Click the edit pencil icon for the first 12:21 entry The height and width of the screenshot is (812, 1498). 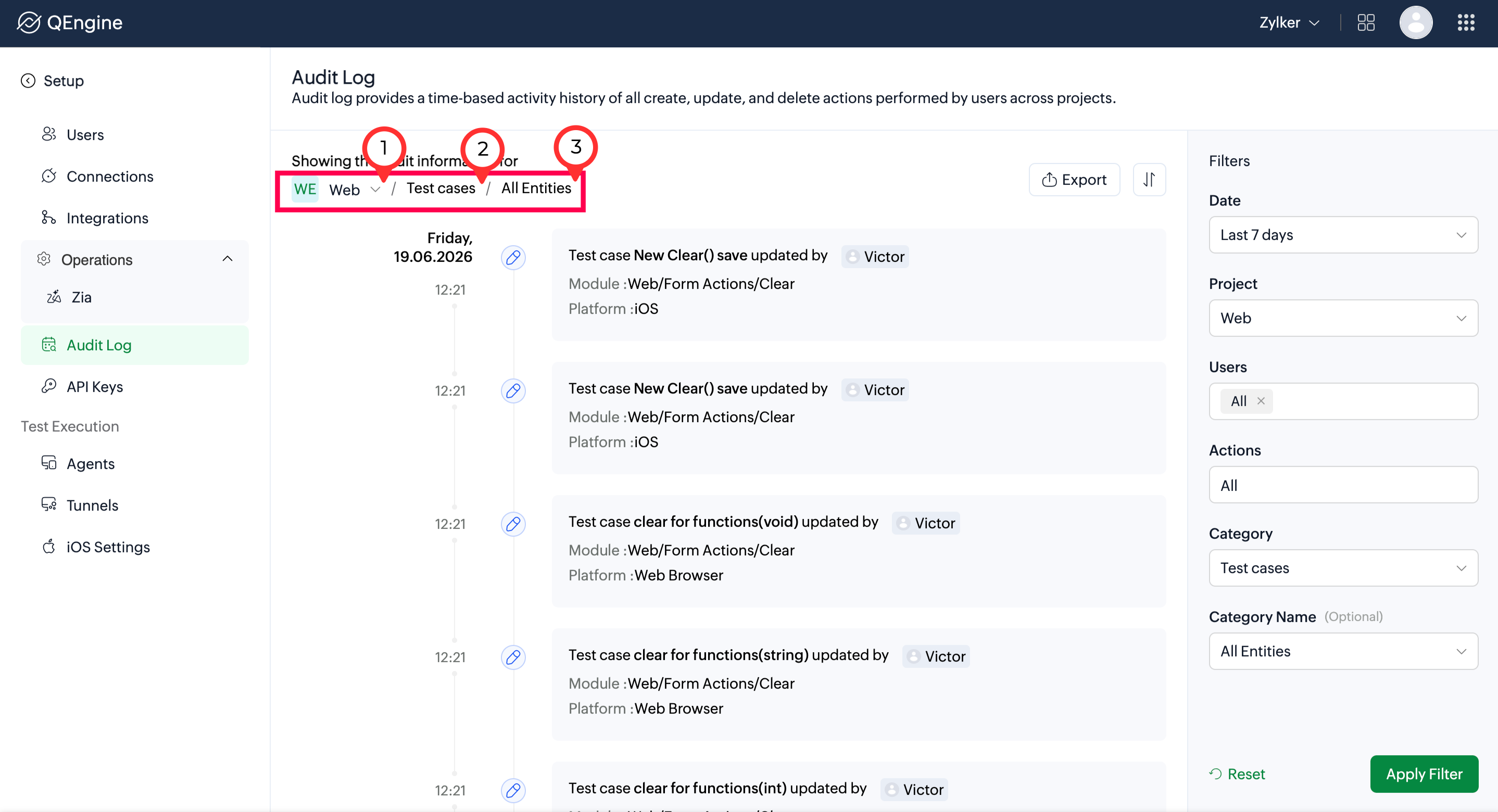(x=513, y=258)
